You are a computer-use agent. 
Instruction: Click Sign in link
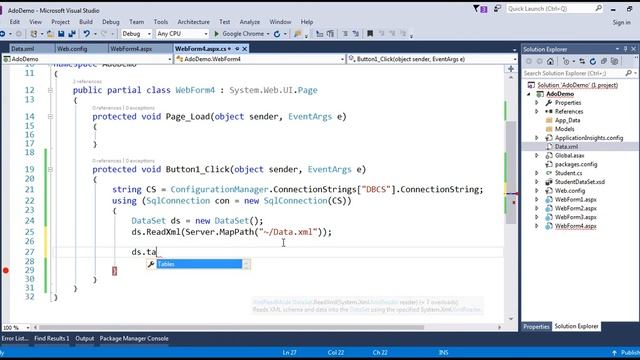click(621, 23)
